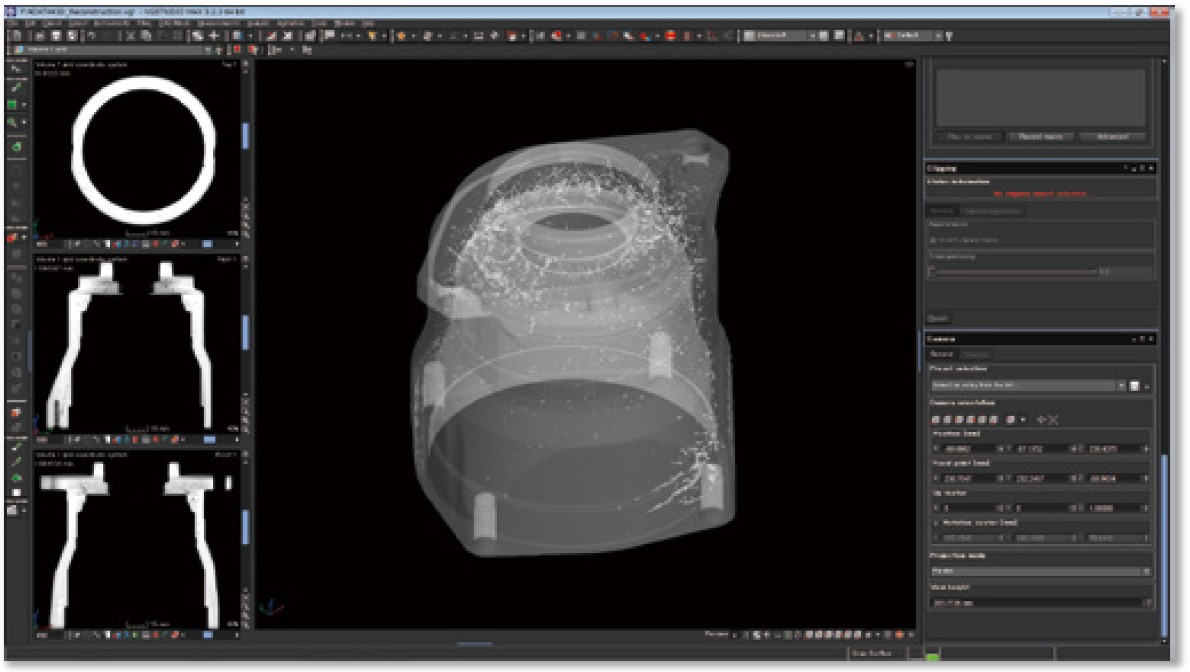Click the first camera view cube icon
This screenshot has height=672, width=1190.
936,419
